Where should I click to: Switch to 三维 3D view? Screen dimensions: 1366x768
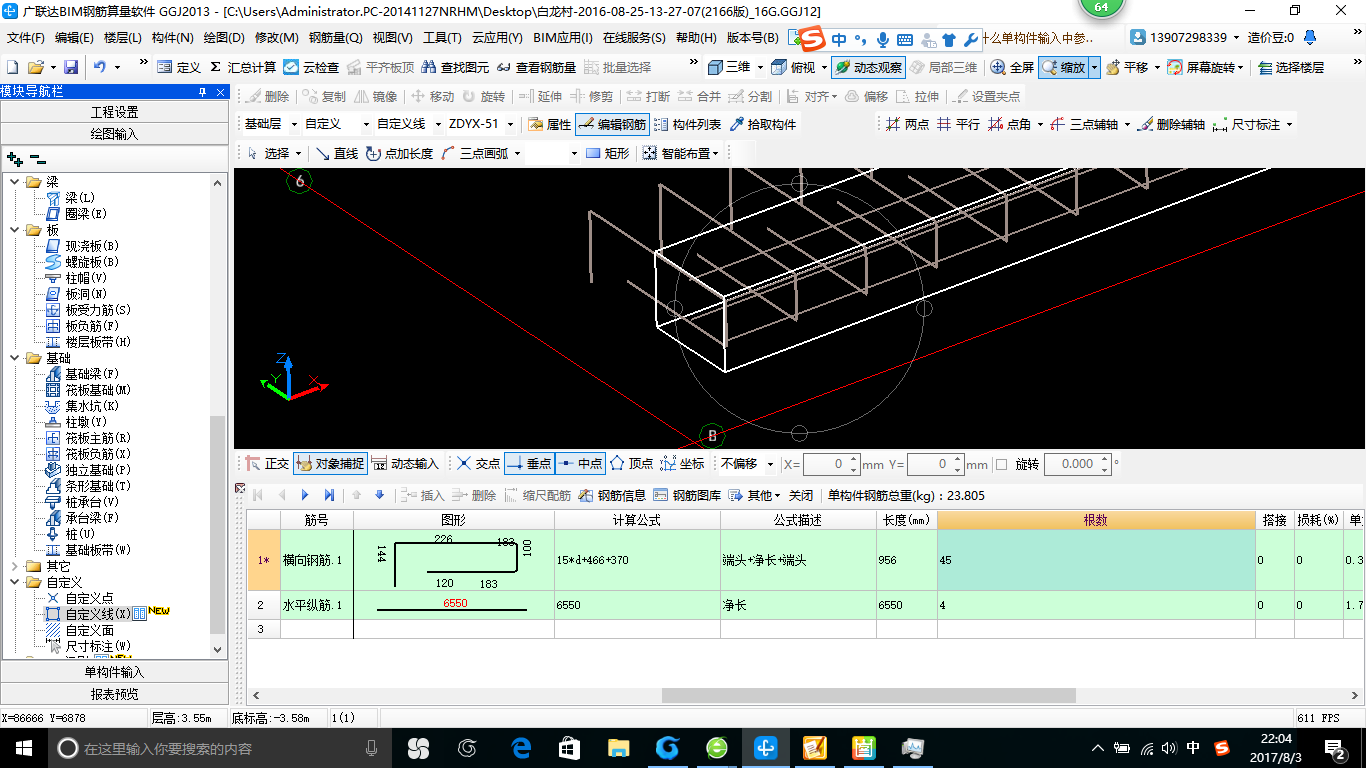[x=729, y=67]
